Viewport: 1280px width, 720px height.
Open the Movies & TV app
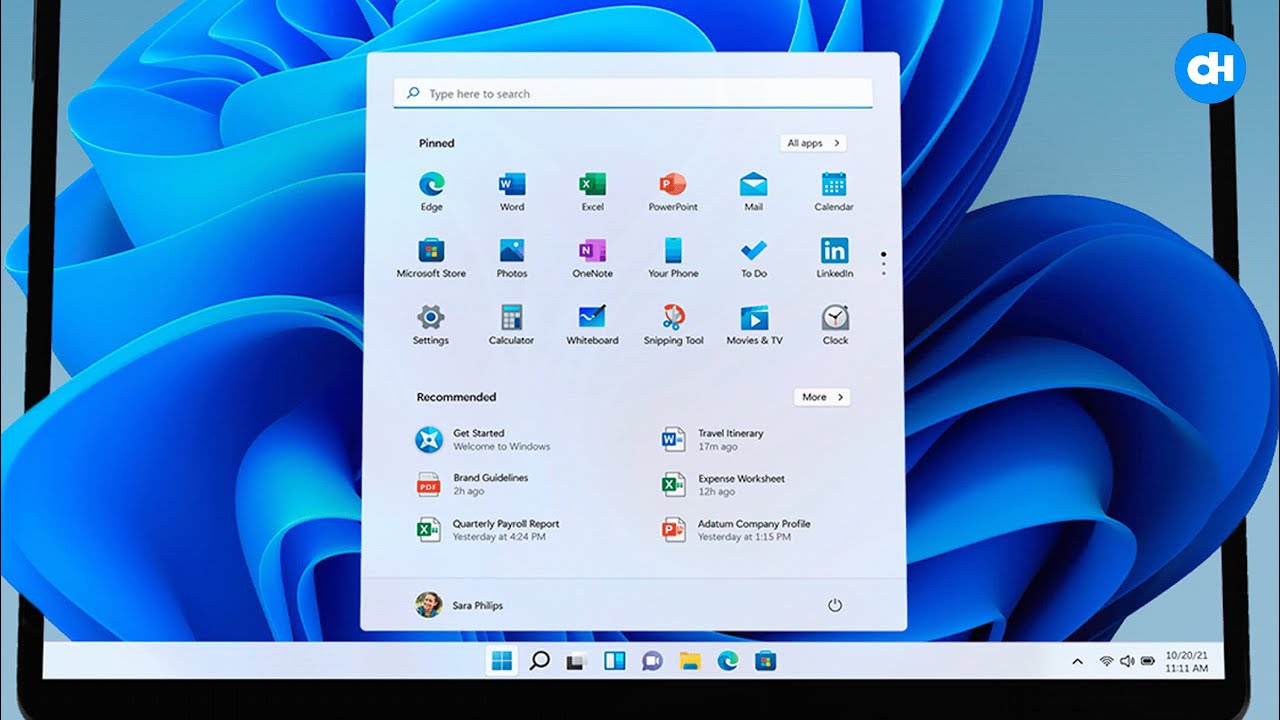(x=754, y=325)
